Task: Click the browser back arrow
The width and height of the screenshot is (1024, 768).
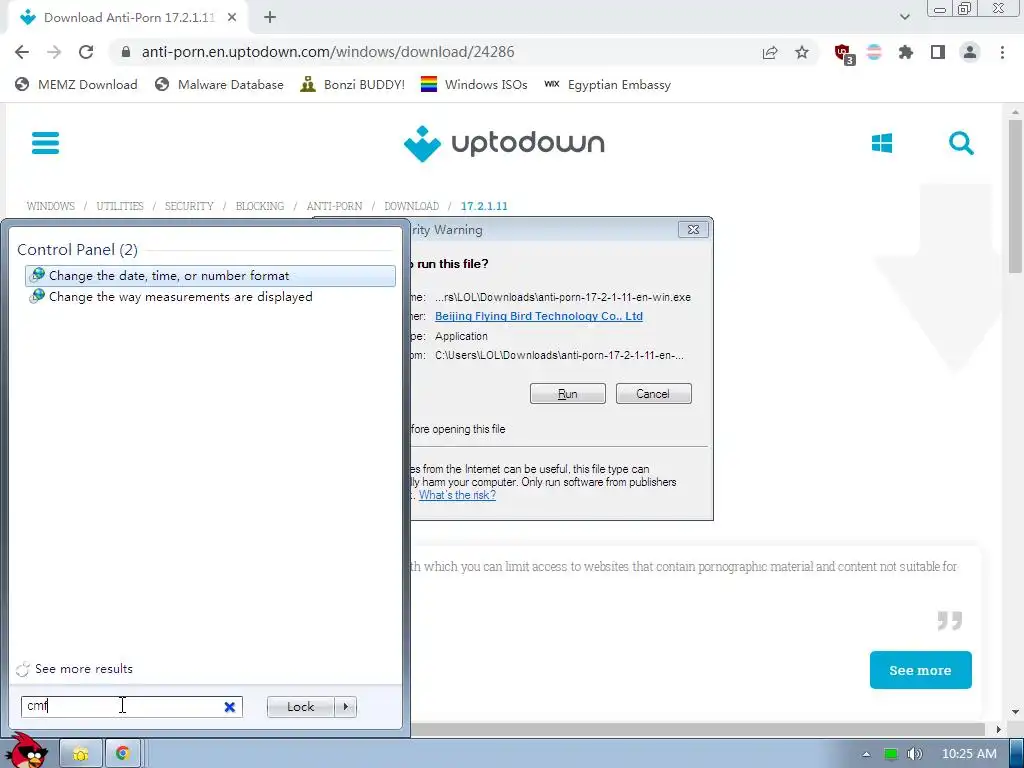Action: tap(22, 52)
